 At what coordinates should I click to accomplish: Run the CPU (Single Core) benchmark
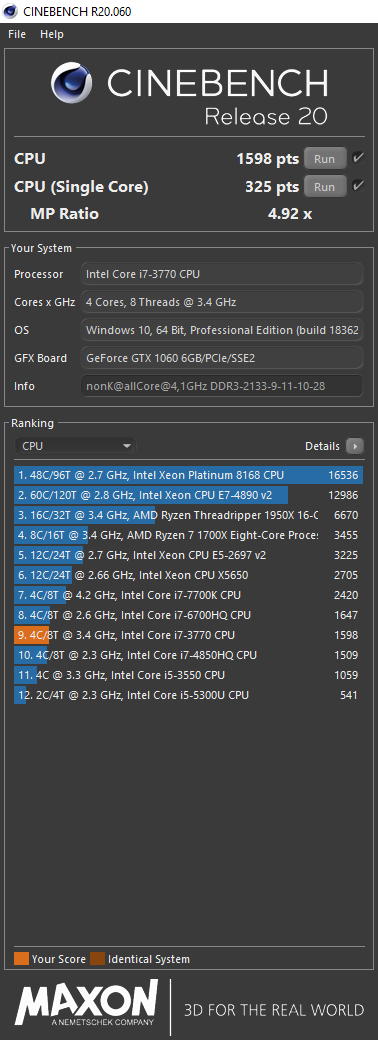point(325,187)
